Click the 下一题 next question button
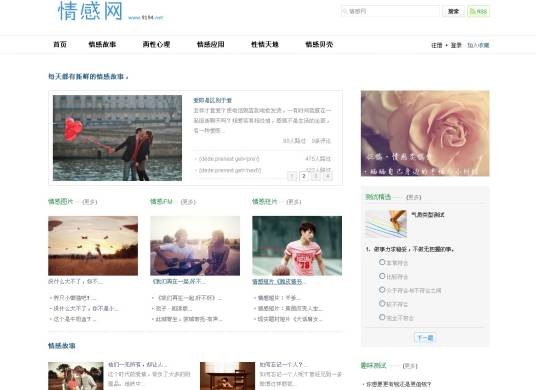This screenshot has width=536, height=390. pos(425,338)
